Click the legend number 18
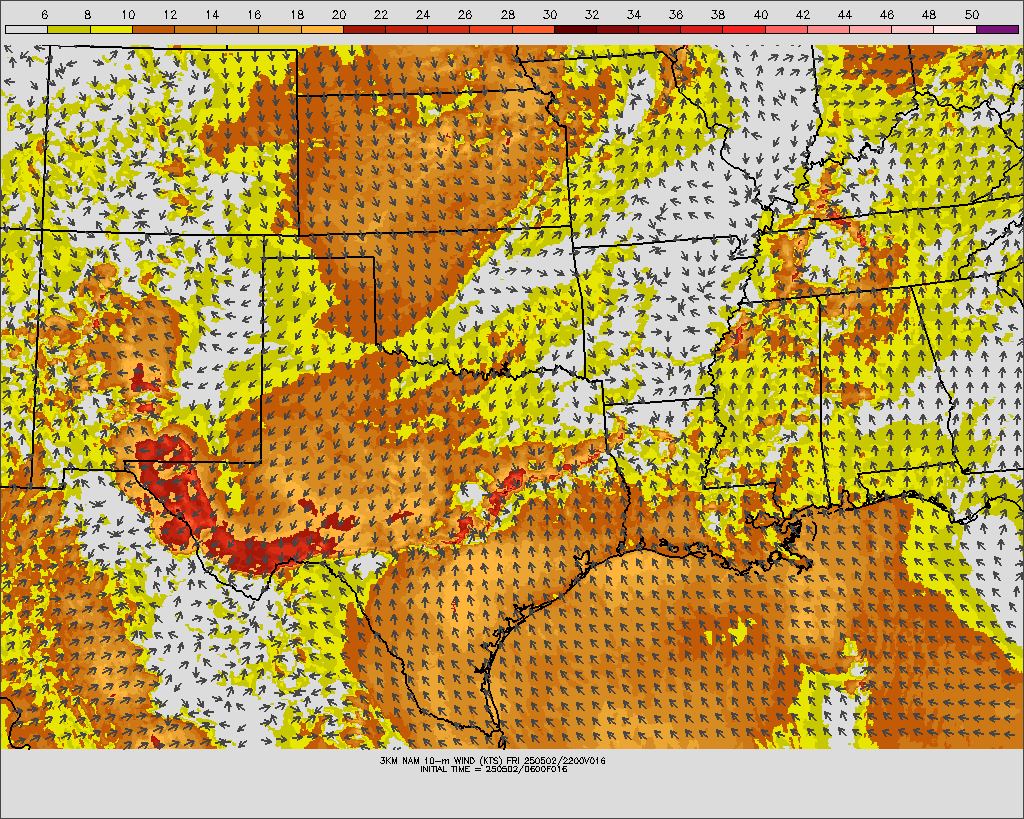This screenshot has width=1024, height=819. coord(296,14)
